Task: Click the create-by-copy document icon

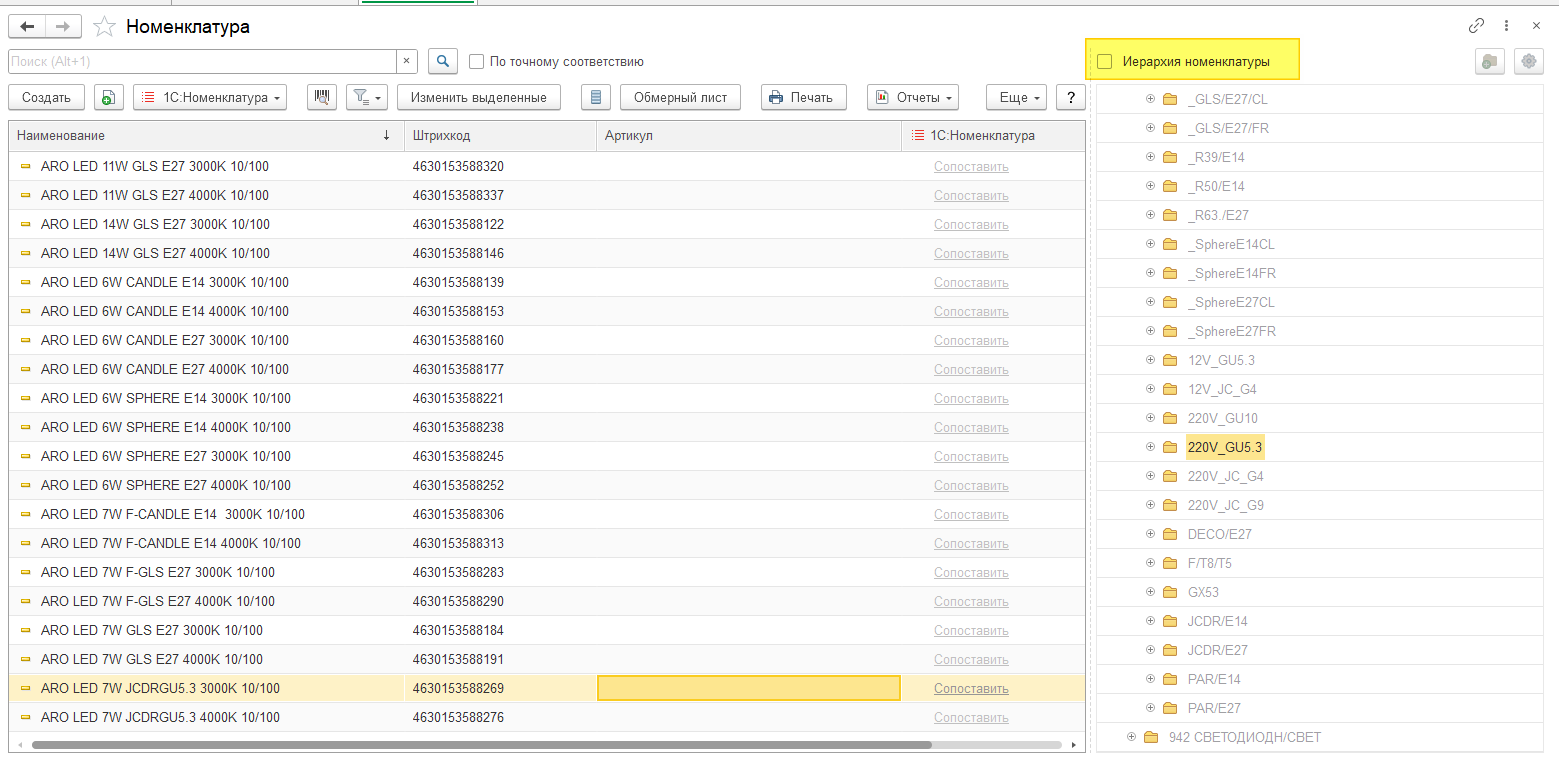Action: [108, 97]
